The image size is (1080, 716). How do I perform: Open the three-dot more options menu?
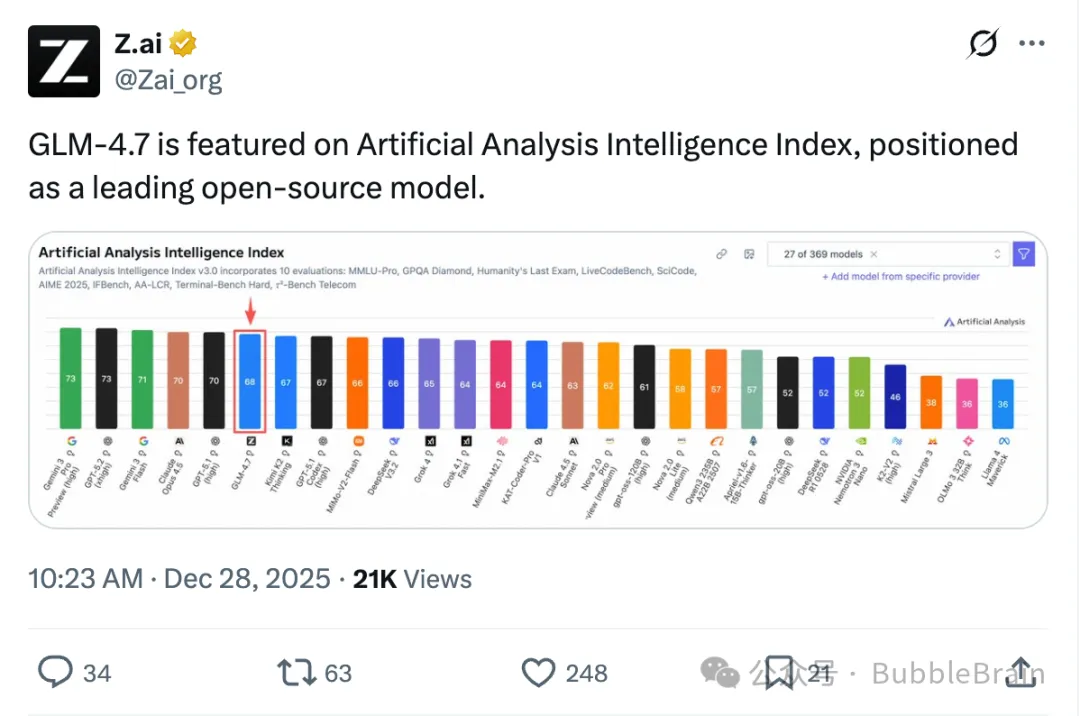1032,44
